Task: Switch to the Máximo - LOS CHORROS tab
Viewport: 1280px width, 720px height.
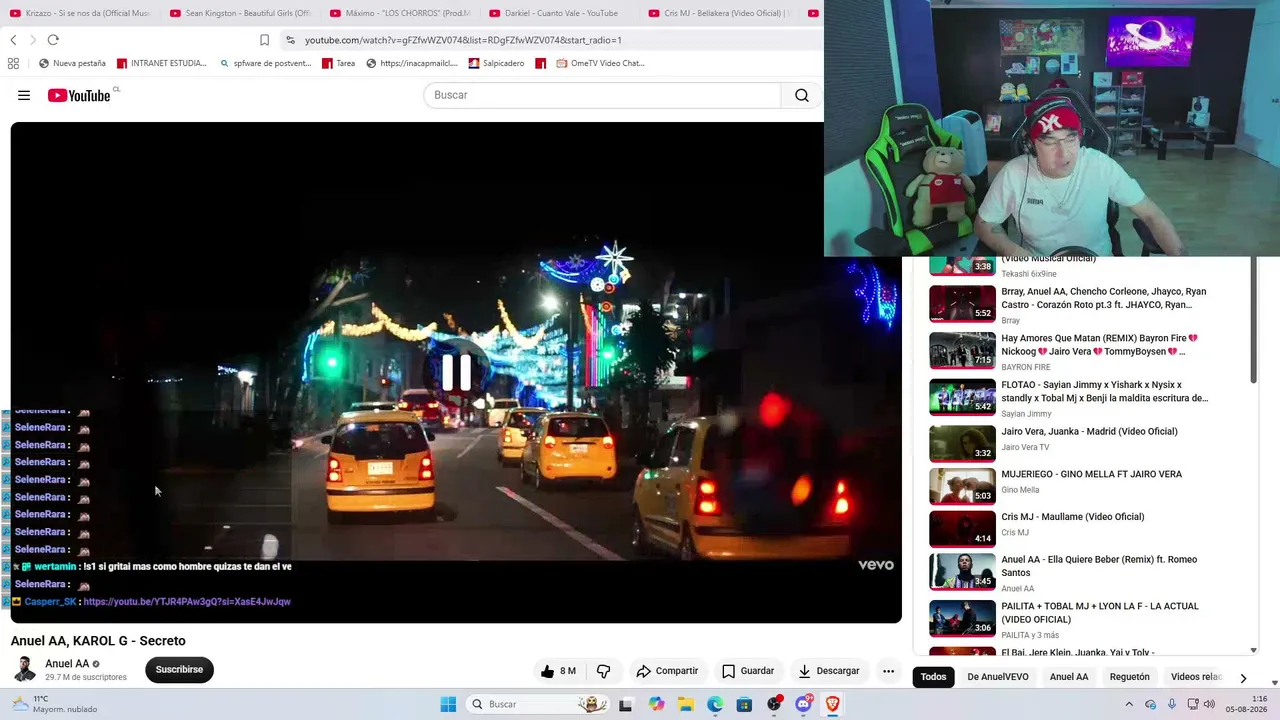Action: click(x=400, y=13)
